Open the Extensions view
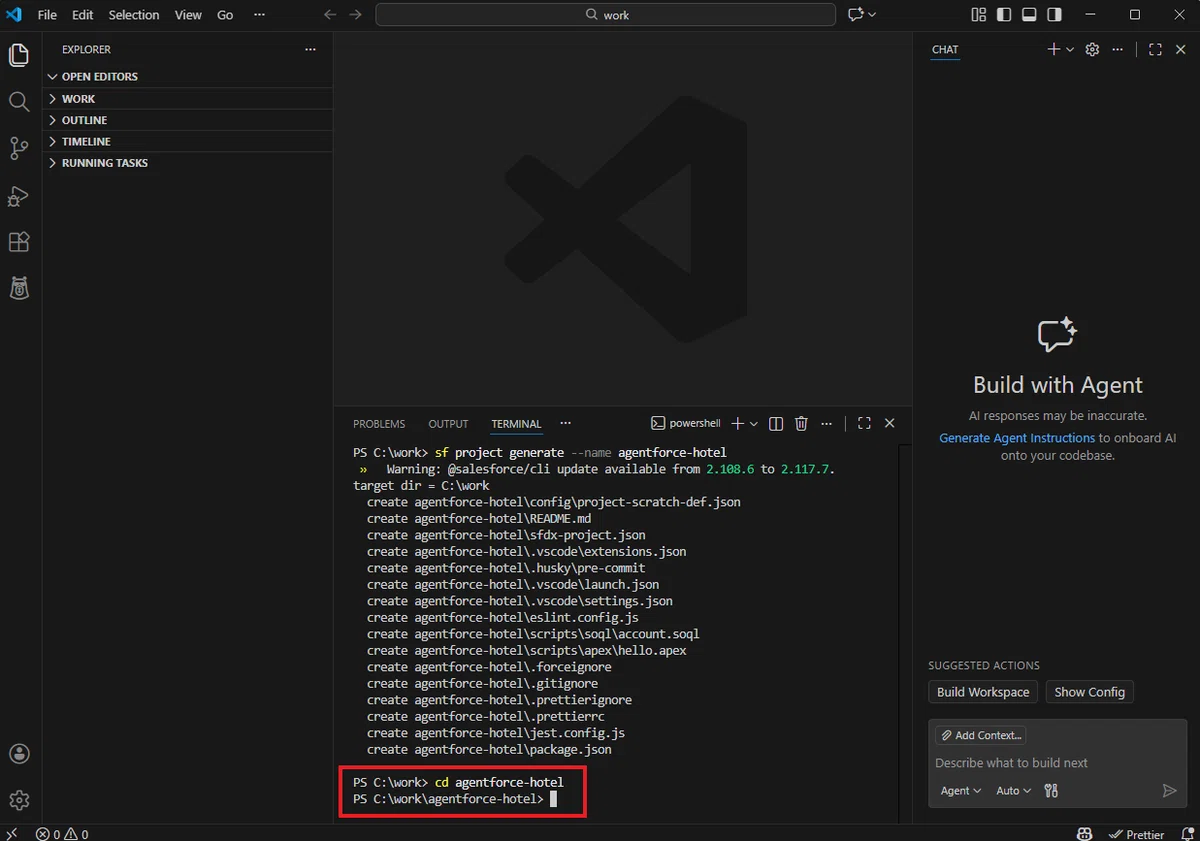Viewport: 1200px width, 841px height. tap(18, 242)
